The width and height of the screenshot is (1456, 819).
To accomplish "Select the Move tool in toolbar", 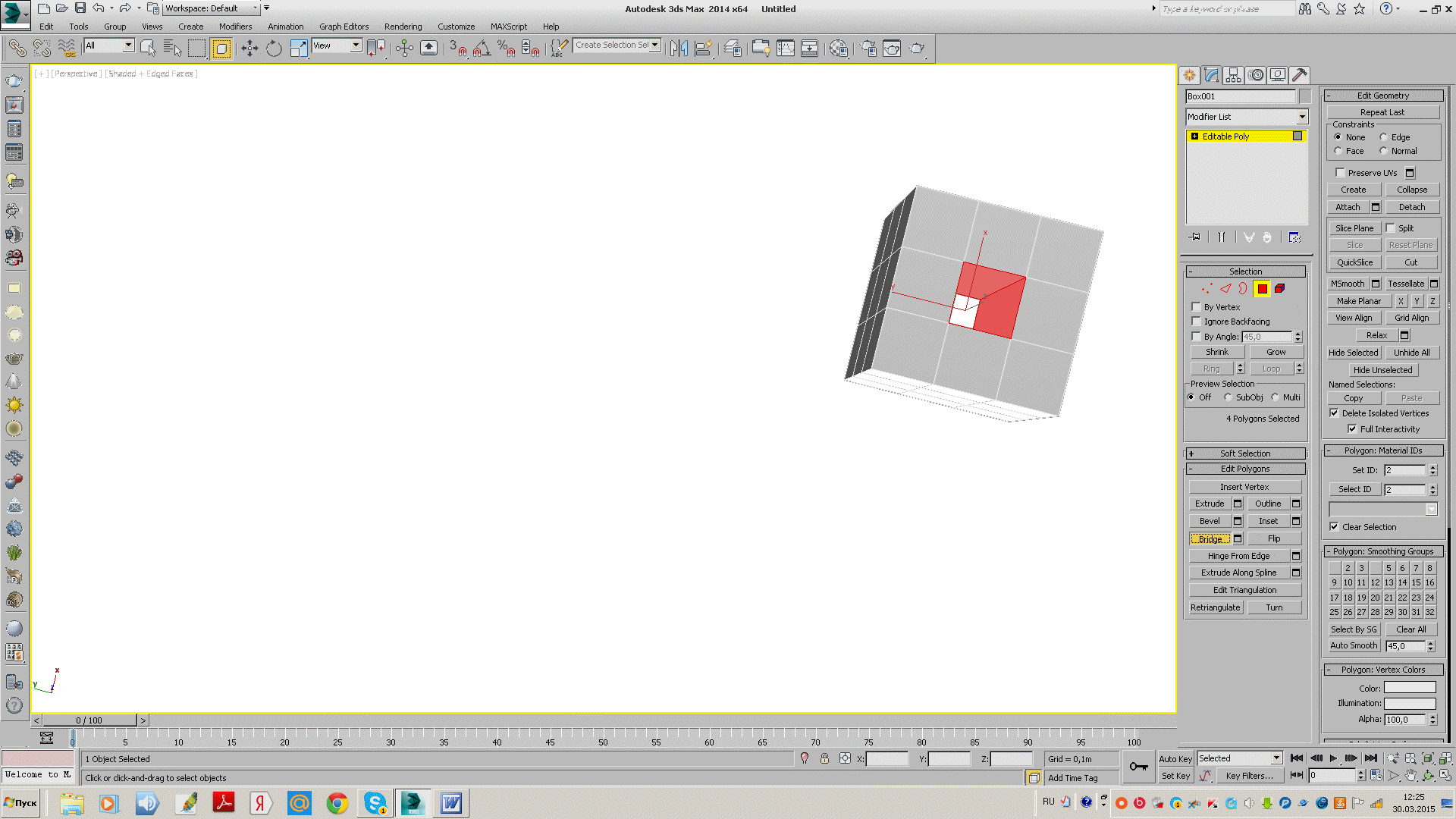I will (x=249, y=49).
